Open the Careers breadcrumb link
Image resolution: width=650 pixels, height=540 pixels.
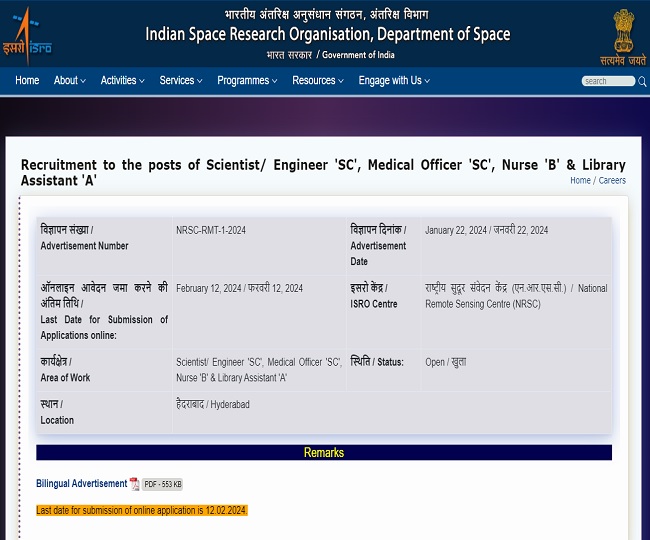point(612,181)
